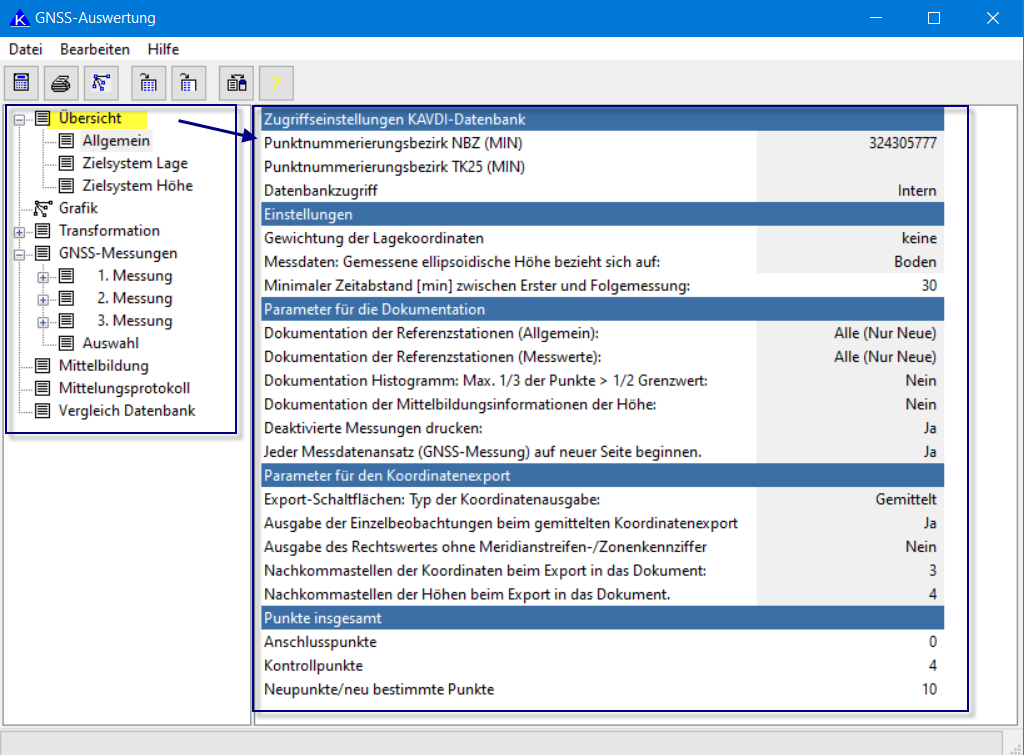Click the page icon beside Auswahl
Screen dimensions: 1024x755
point(67,343)
